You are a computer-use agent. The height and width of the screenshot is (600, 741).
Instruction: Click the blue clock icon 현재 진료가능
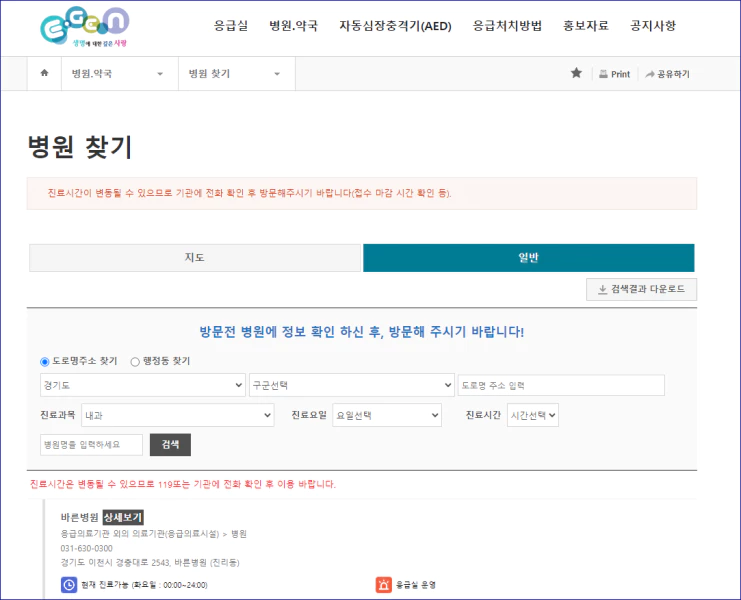[x=69, y=585]
